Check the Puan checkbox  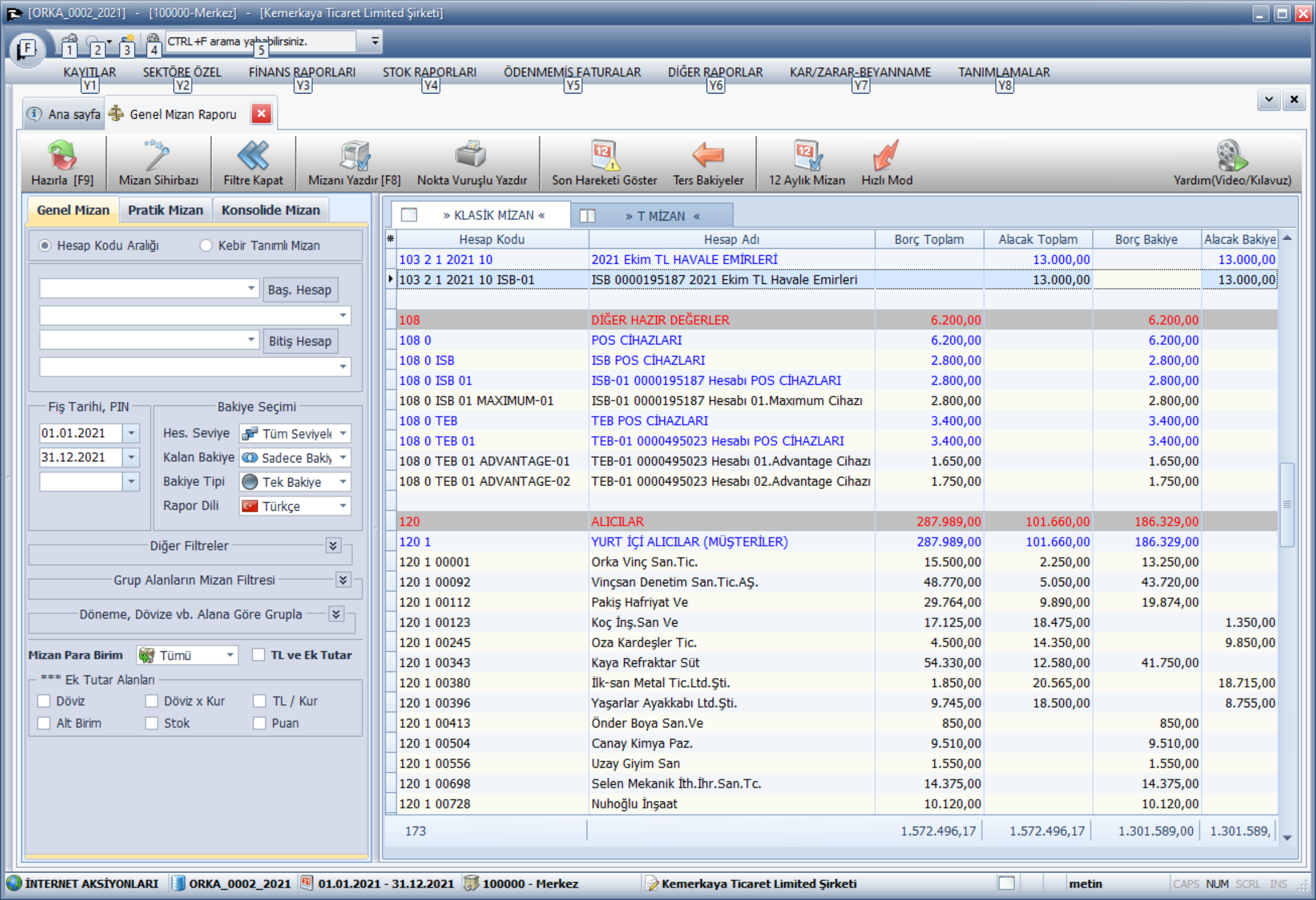[260, 722]
